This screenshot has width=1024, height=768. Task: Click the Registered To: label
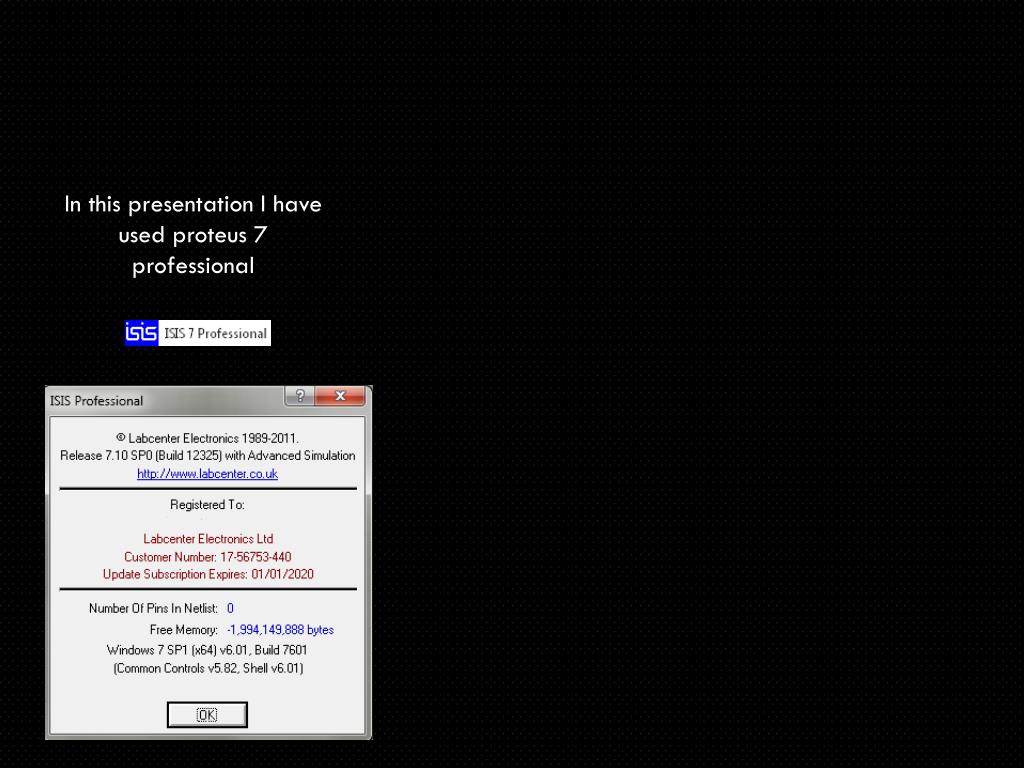(207, 505)
